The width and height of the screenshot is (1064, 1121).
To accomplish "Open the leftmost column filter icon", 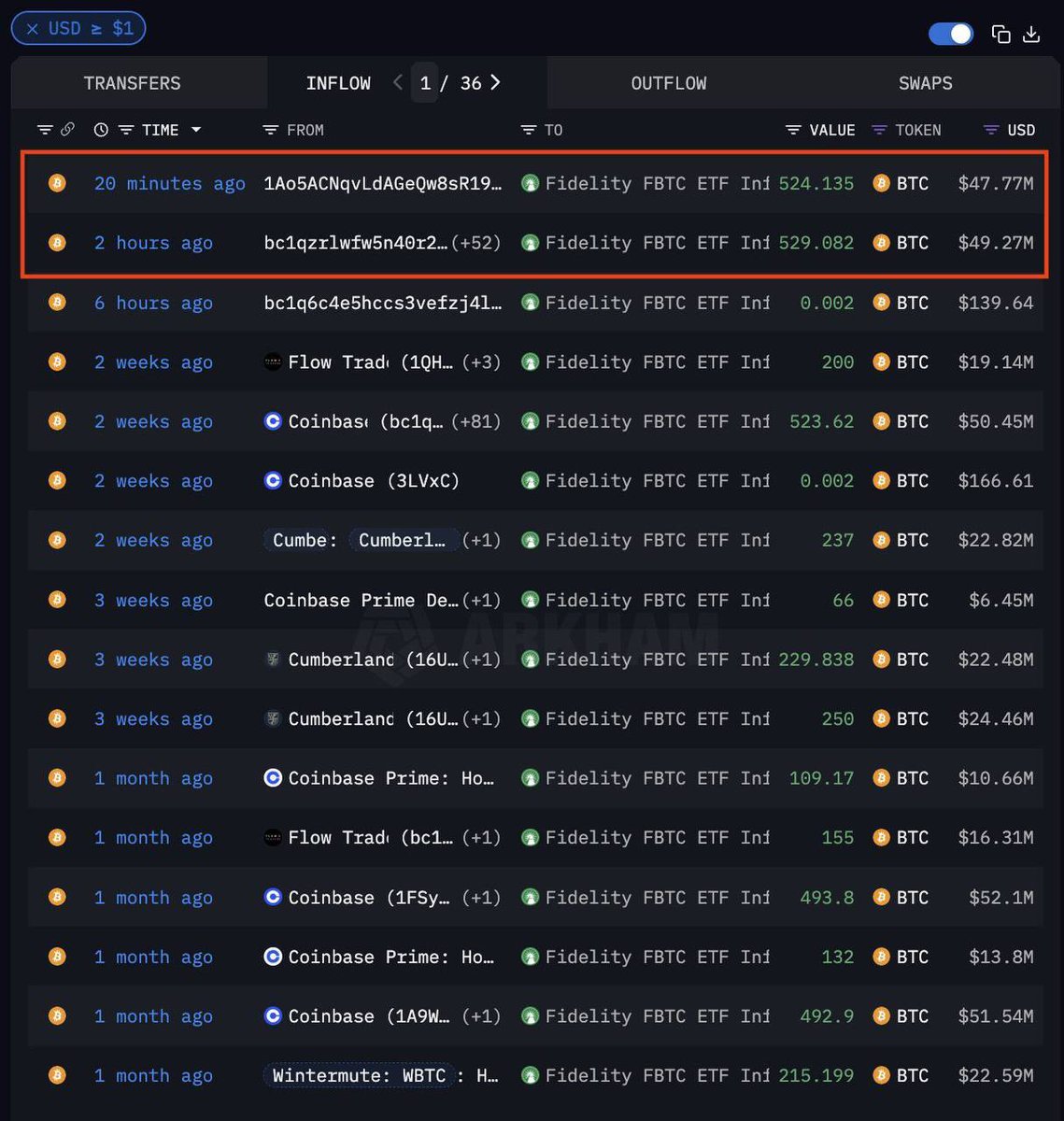I will 45,130.
